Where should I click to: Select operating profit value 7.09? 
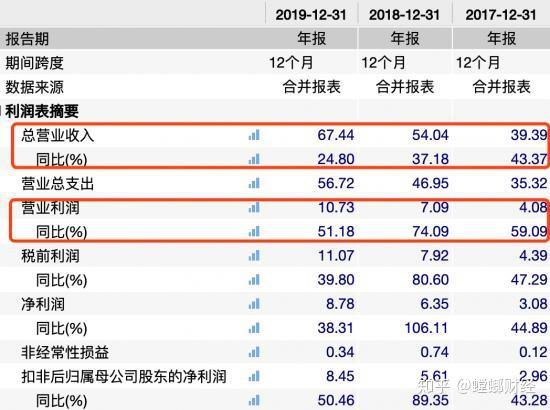(434, 207)
